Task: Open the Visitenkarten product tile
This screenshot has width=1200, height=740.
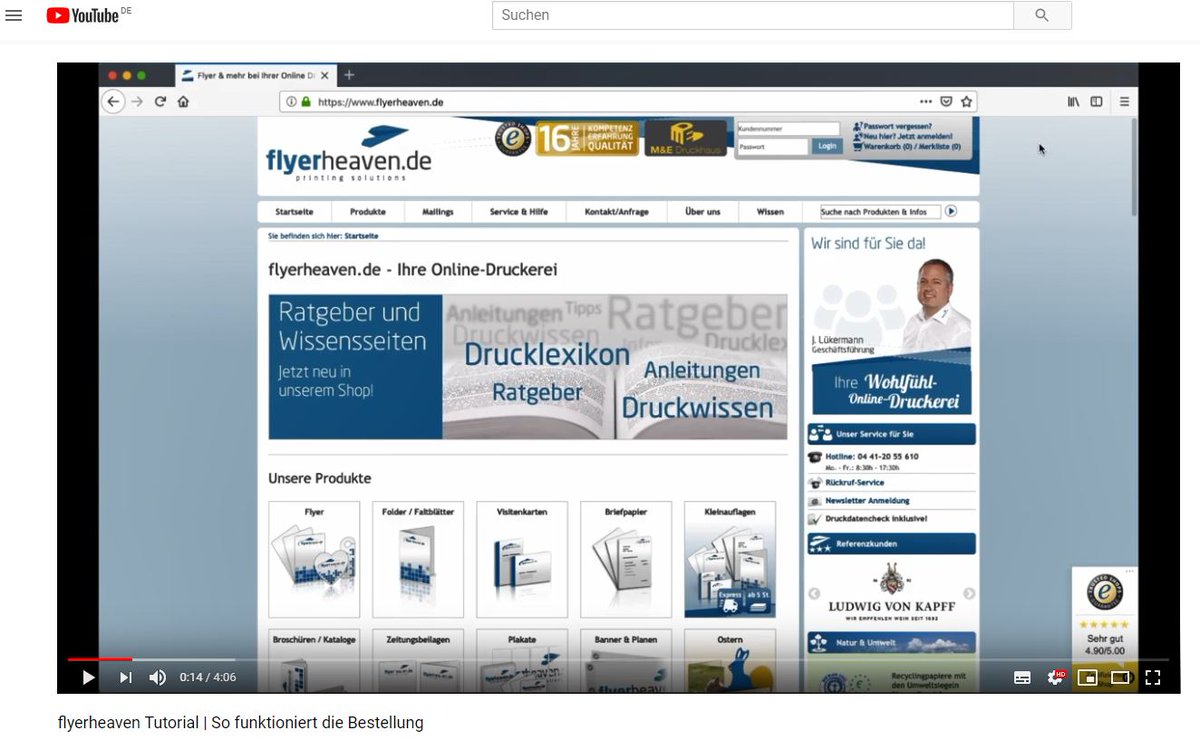Action: pos(522,560)
